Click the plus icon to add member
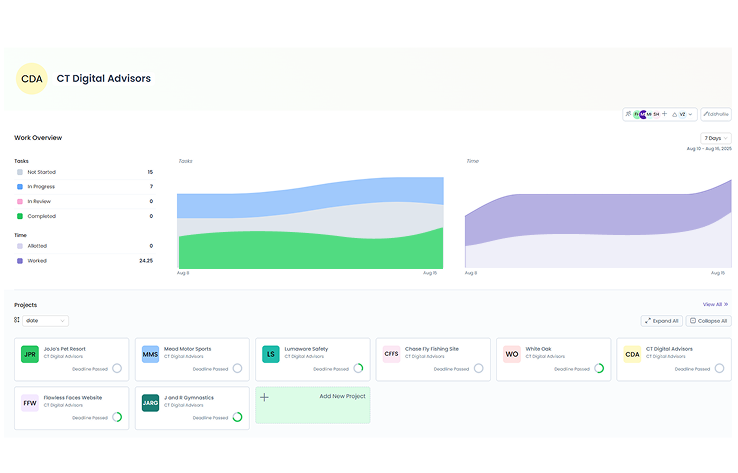The width and height of the screenshot is (738, 473). [x=665, y=114]
